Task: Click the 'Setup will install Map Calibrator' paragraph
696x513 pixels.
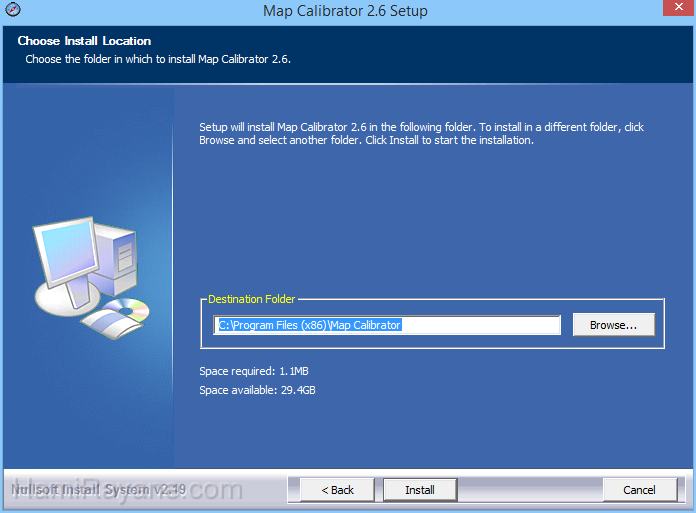Action: (421, 134)
